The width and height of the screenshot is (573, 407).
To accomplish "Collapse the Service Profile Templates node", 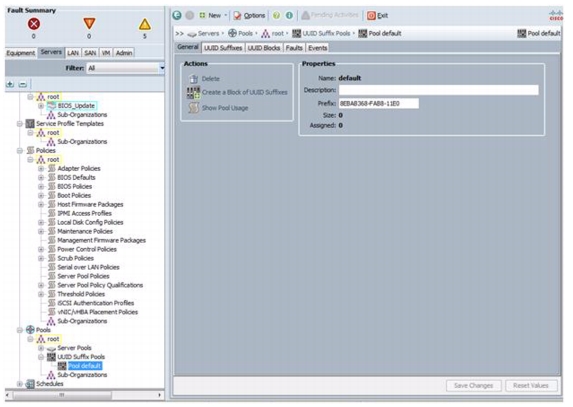I will (20, 123).
